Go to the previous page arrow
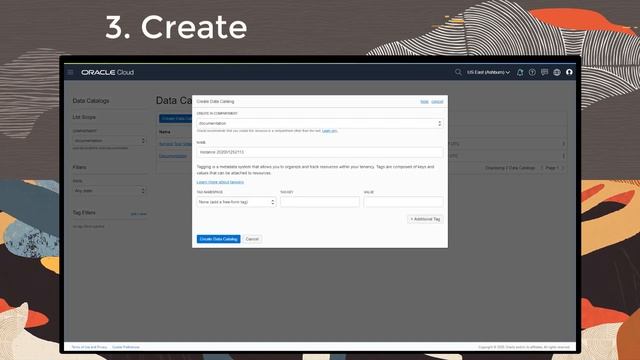The height and width of the screenshot is (360, 640). click(542, 168)
